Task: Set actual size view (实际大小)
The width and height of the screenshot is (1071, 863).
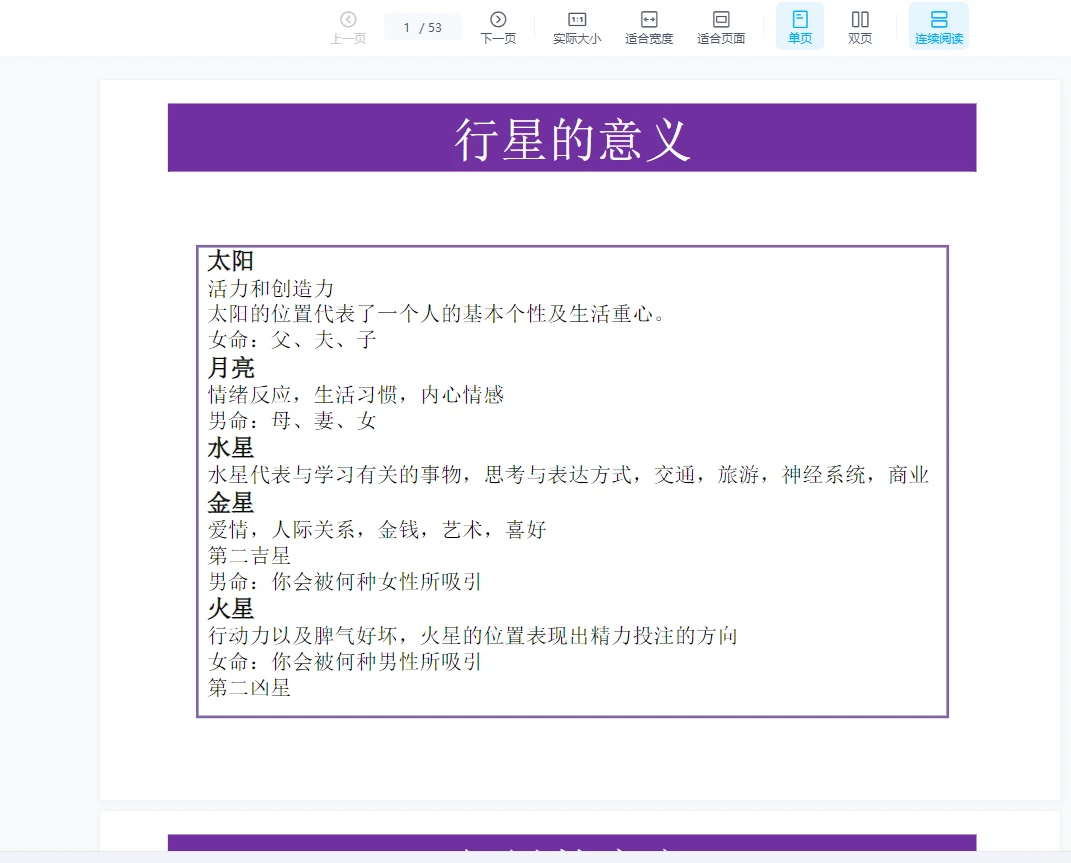Action: (577, 27)
